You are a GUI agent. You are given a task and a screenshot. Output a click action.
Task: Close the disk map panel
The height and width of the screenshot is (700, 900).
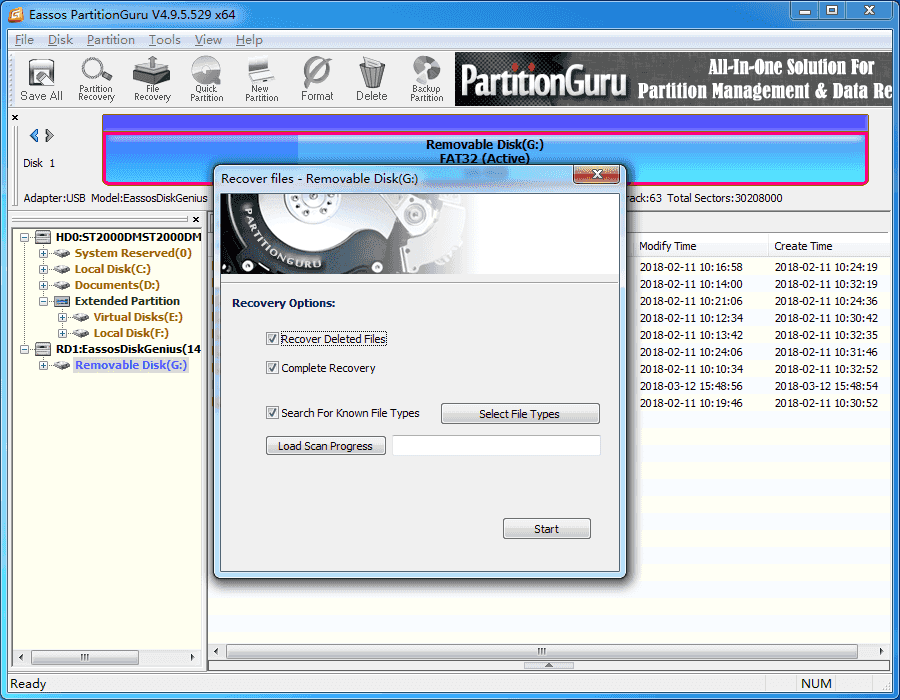click(15, 118)
